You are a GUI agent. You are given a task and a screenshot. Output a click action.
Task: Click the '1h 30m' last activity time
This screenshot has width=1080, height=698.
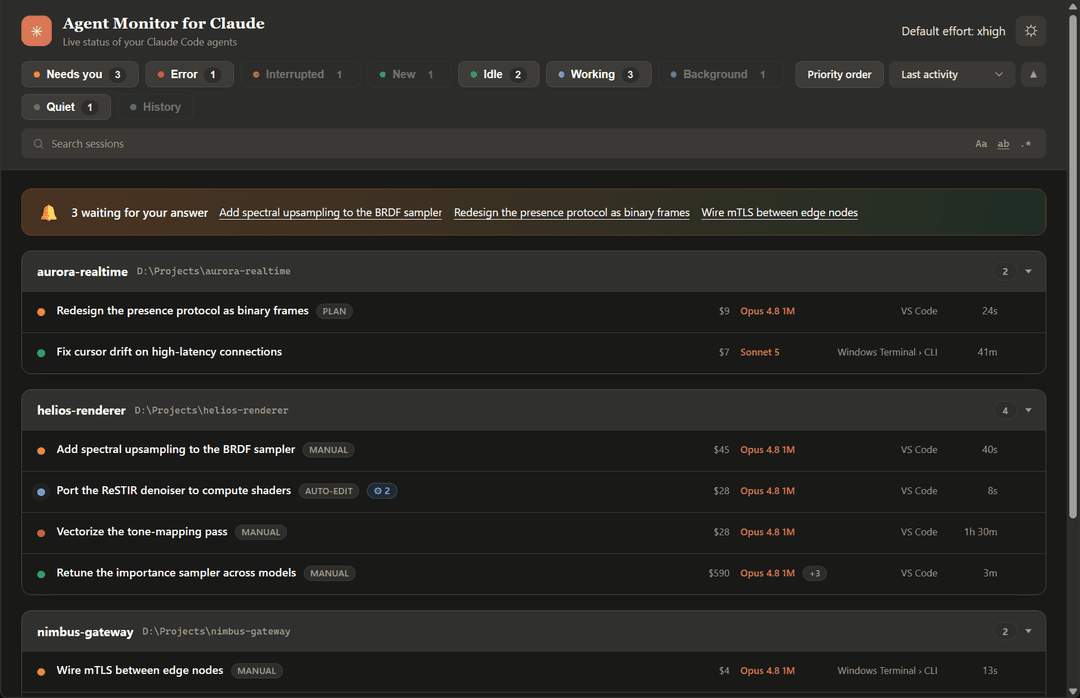pos(980,533)
